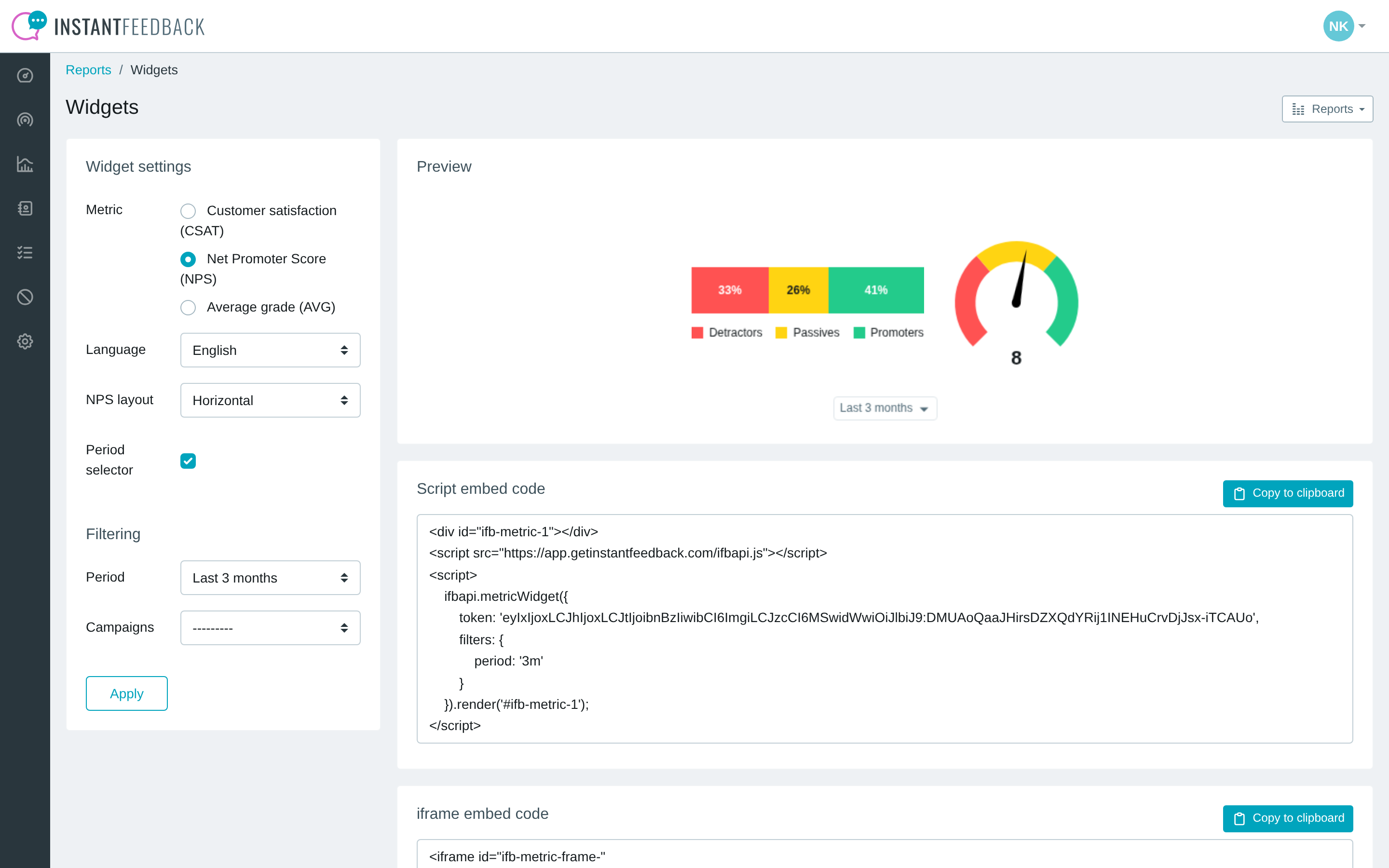Open the settings gear sidebar icon
This screenshot has height=868, width=1389.
pyautogui.click(x=25, y=341)
